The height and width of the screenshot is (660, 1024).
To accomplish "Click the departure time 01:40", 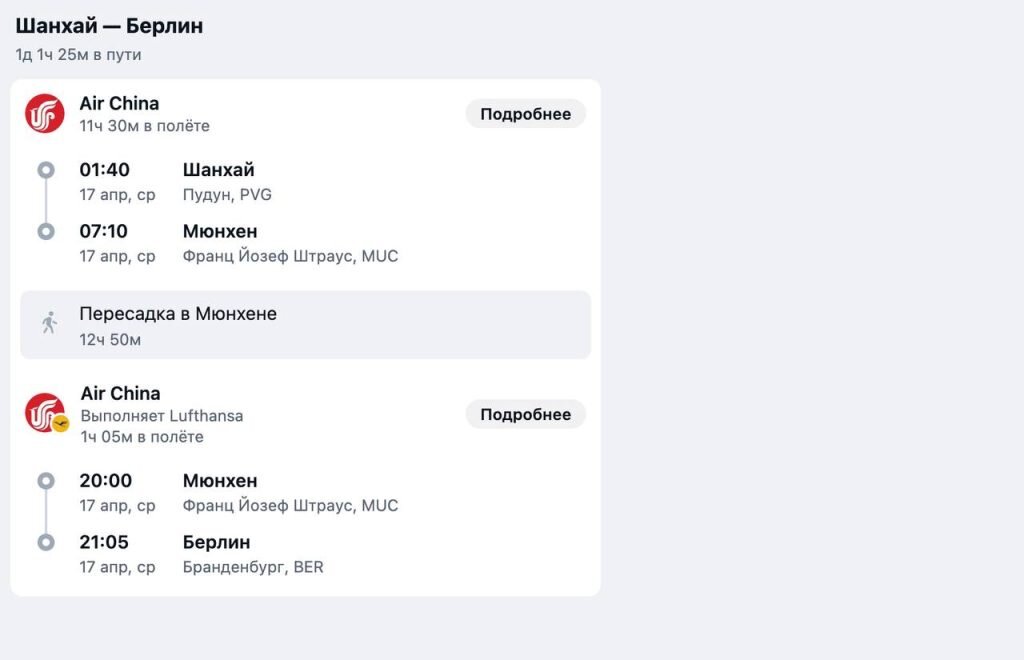I will 105,169.
